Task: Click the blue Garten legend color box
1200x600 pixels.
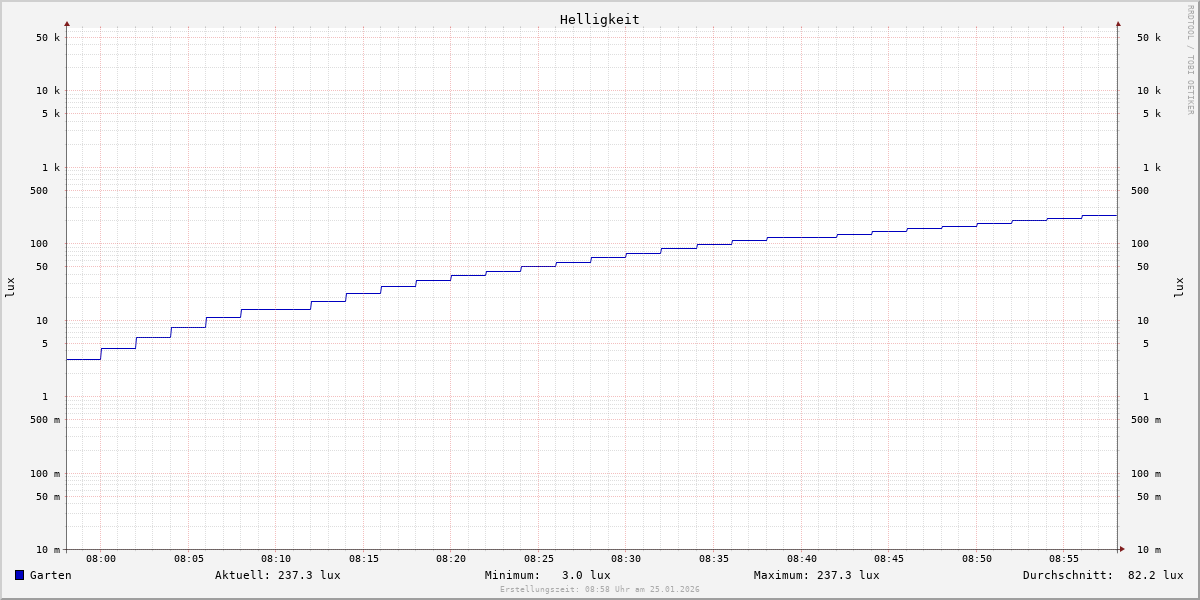Action: point(19,575)
